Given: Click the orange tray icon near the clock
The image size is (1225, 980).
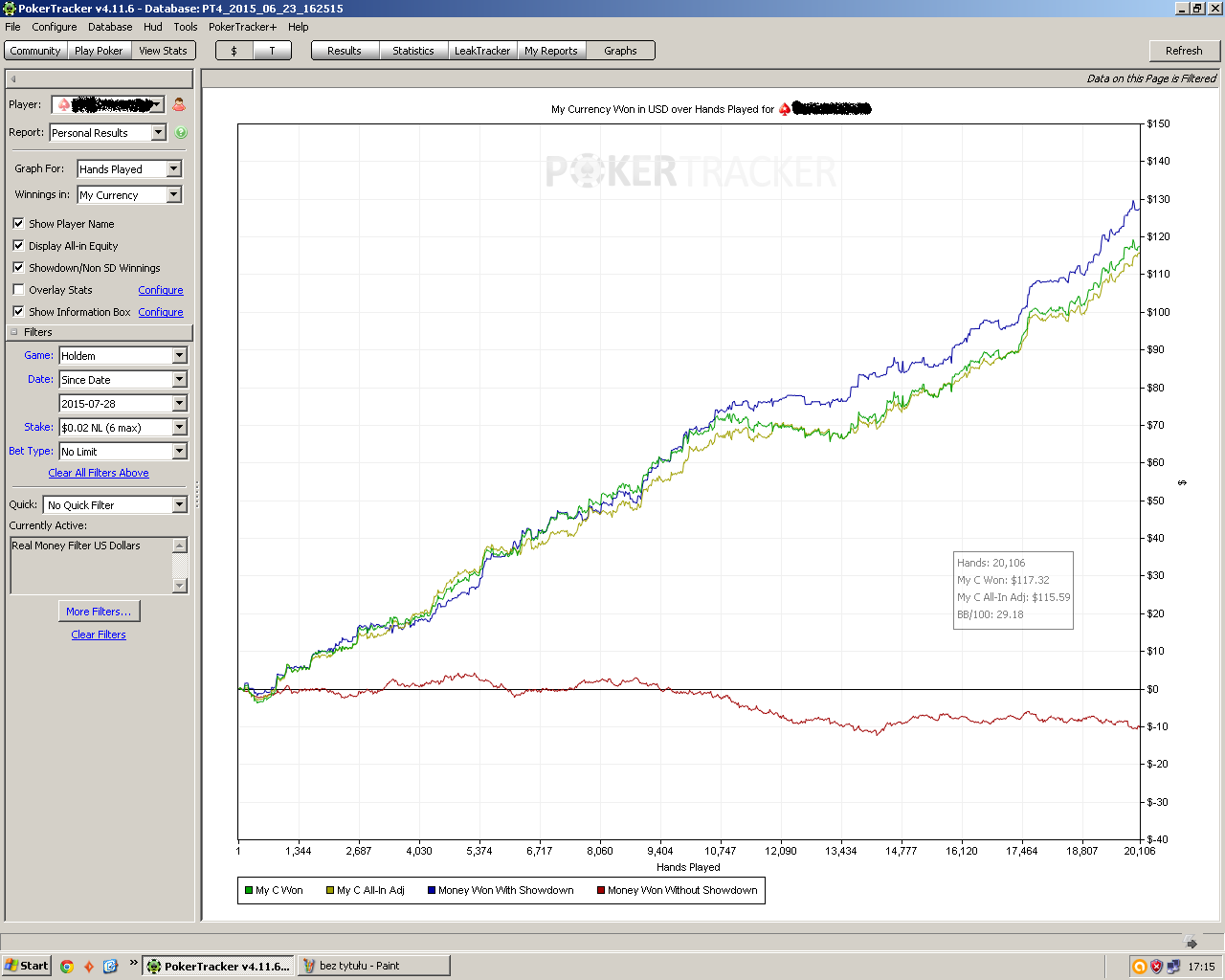Looking at the screenshot, I should (1139, 966).
